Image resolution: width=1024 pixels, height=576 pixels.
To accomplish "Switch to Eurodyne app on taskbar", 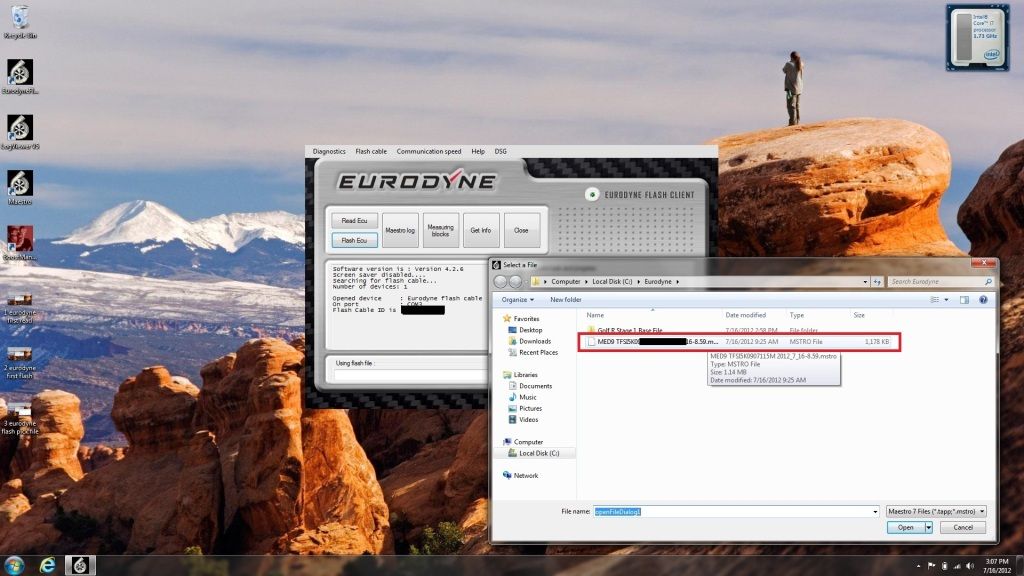I will (x=80, y=566).
